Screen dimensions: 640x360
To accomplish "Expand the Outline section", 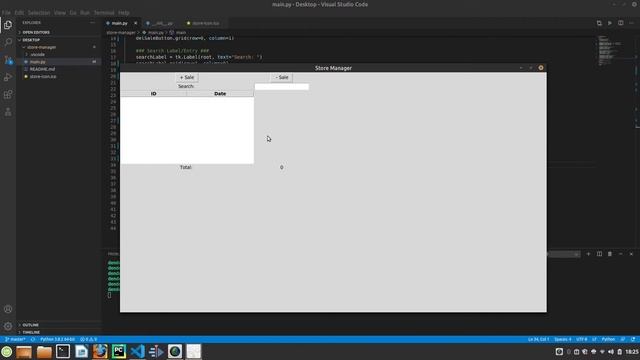I will pos(31,325).
